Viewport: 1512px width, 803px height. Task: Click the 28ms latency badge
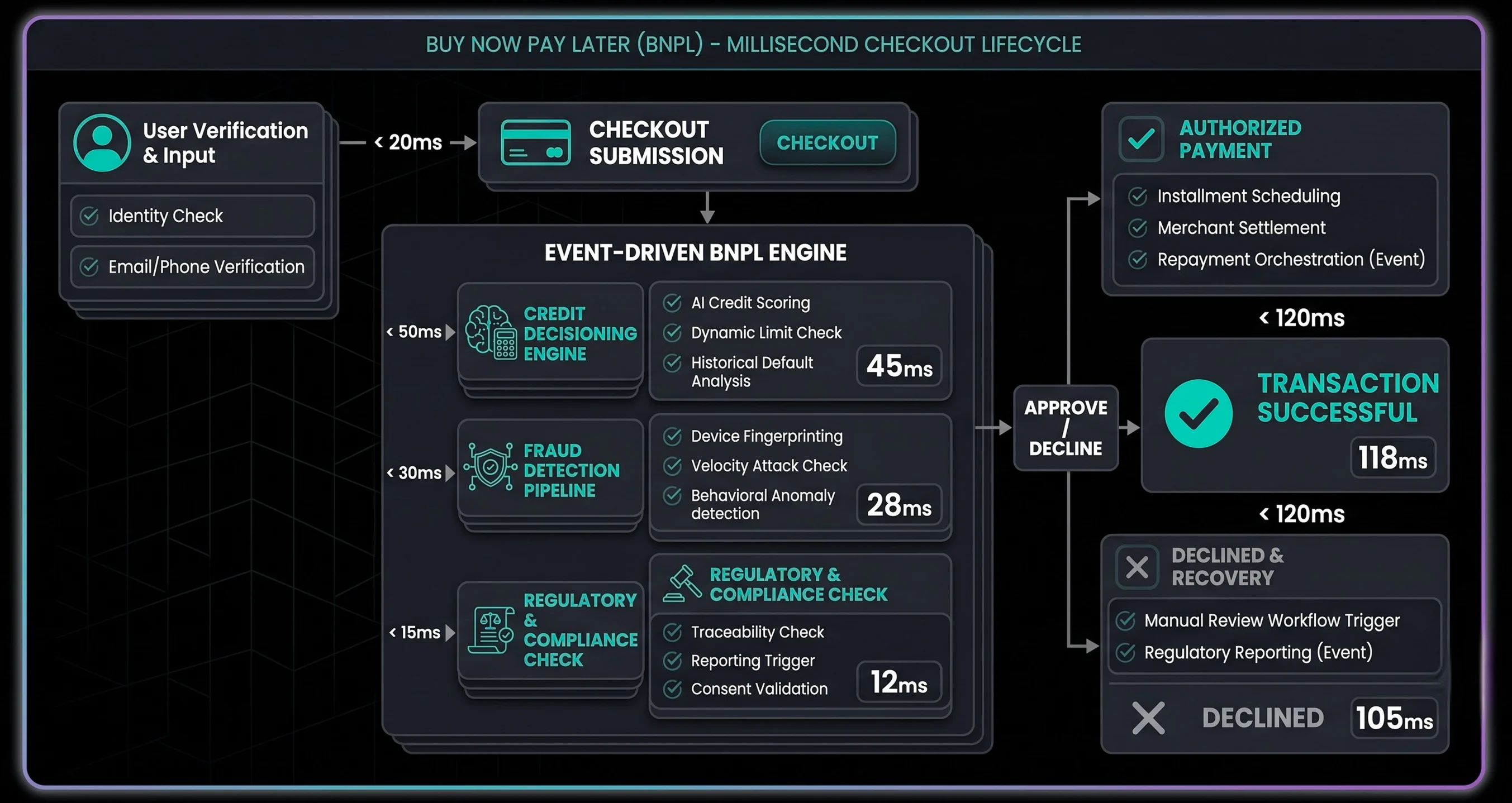tap(899, 504)
